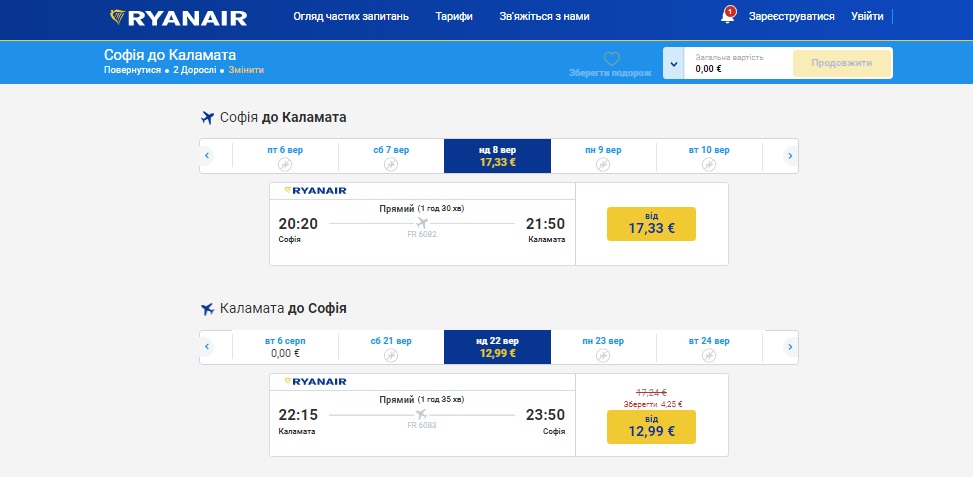Select the вт 6 серп return date tab
Screen dimensions: 973x477
click(x=285, y=347)
